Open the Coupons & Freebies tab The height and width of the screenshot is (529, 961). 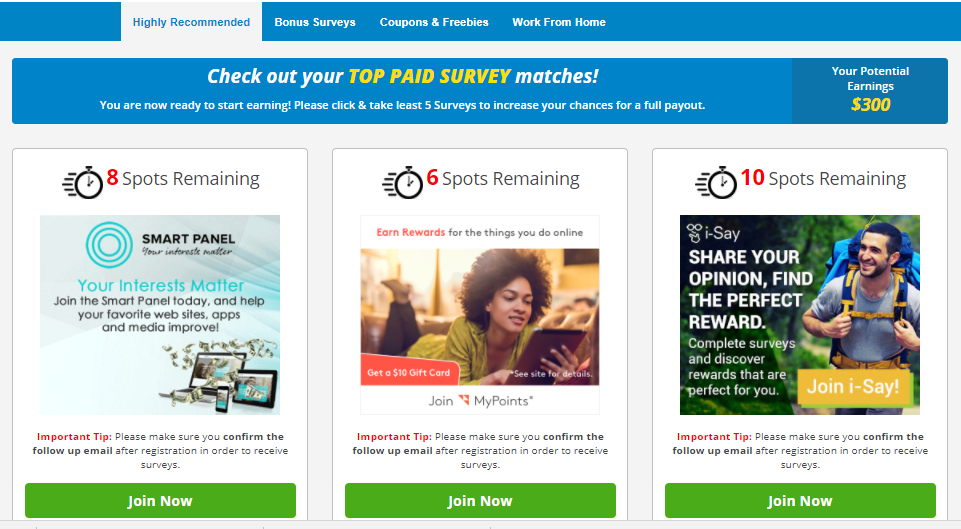click(x=434, y=22)
